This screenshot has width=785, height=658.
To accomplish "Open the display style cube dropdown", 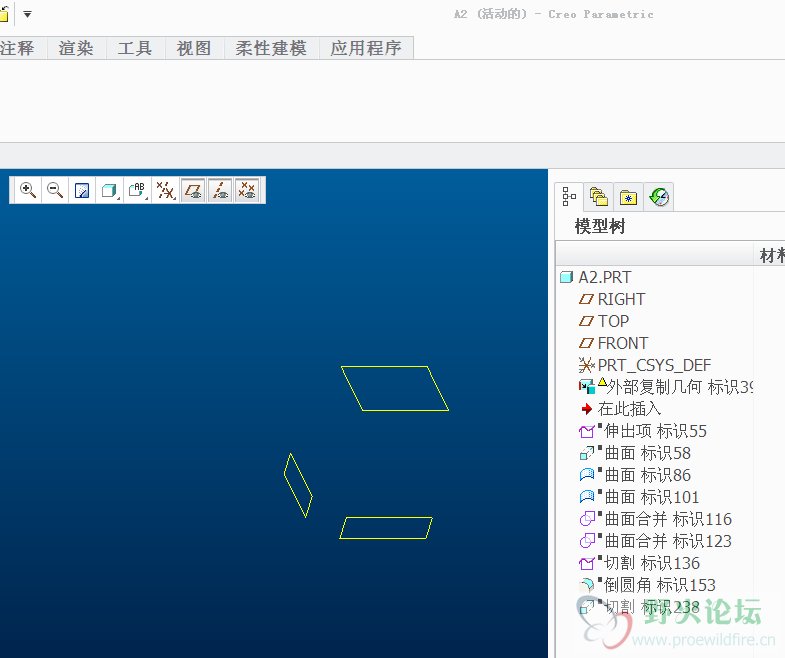I will coord(110,190).
